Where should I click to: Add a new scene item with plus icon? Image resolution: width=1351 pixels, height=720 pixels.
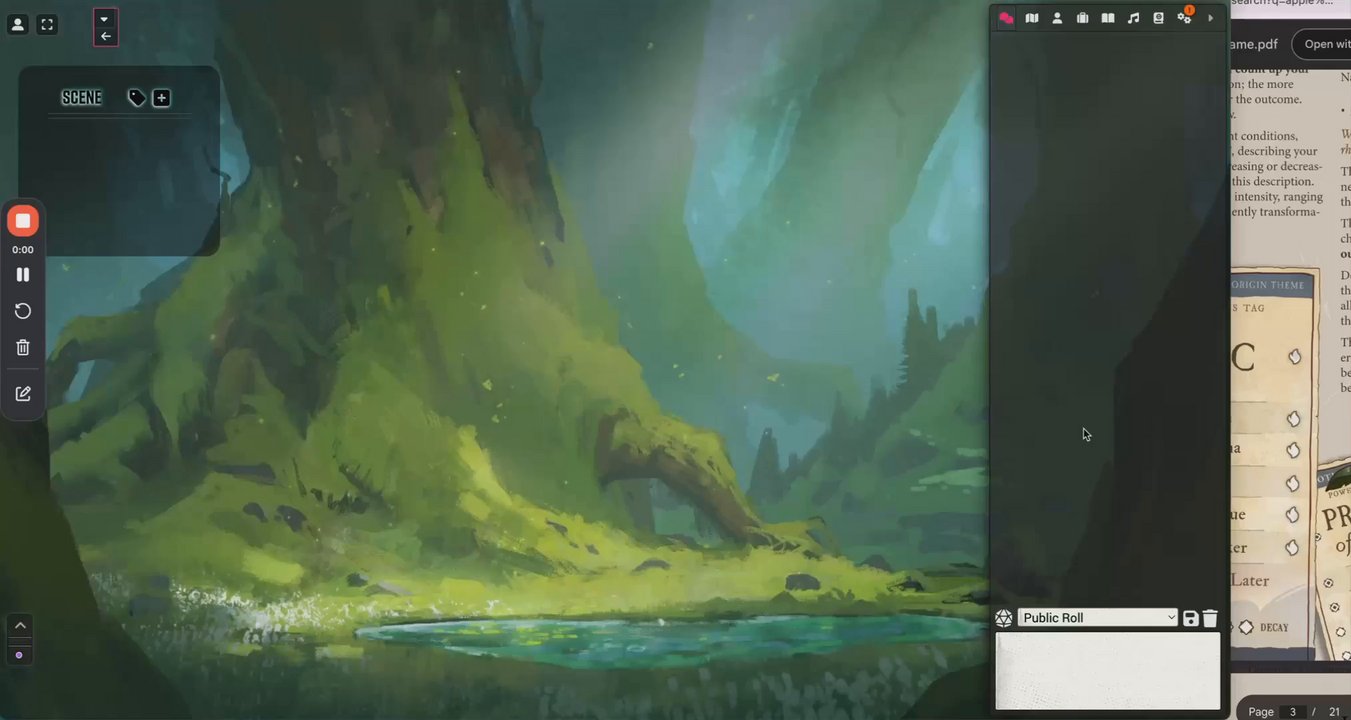[x=161, y=98]
